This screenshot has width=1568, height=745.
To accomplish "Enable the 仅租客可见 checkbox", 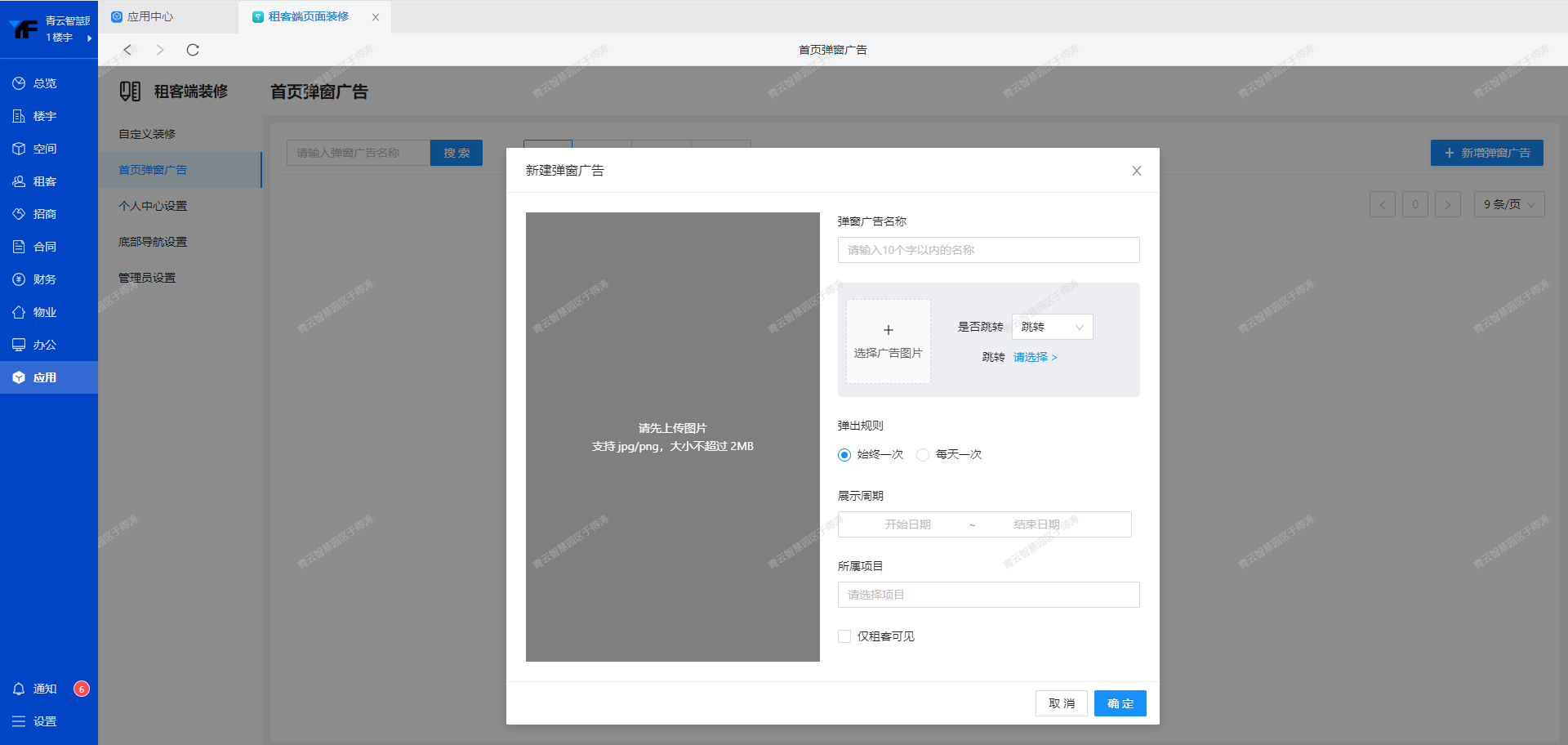I will (844, 636).
